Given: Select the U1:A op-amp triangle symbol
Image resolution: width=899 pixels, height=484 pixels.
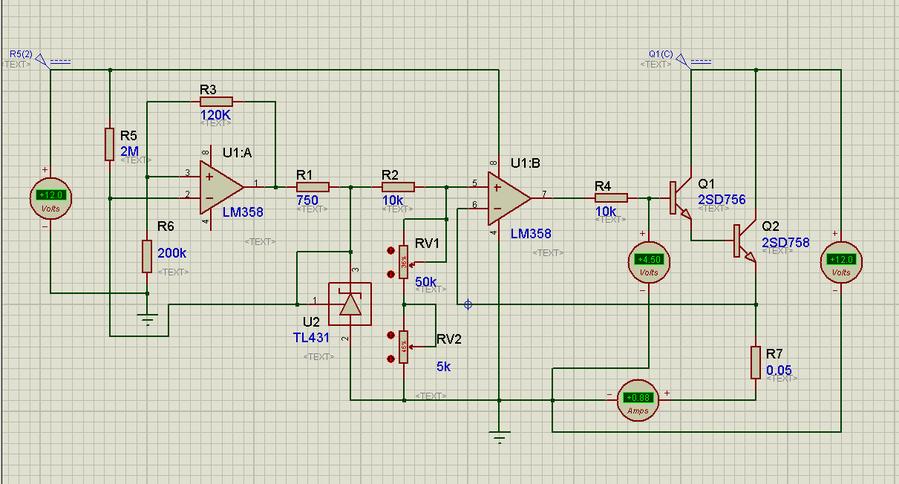Looking at the screenshot, I should pyautogui.click(x=222, y=186).
